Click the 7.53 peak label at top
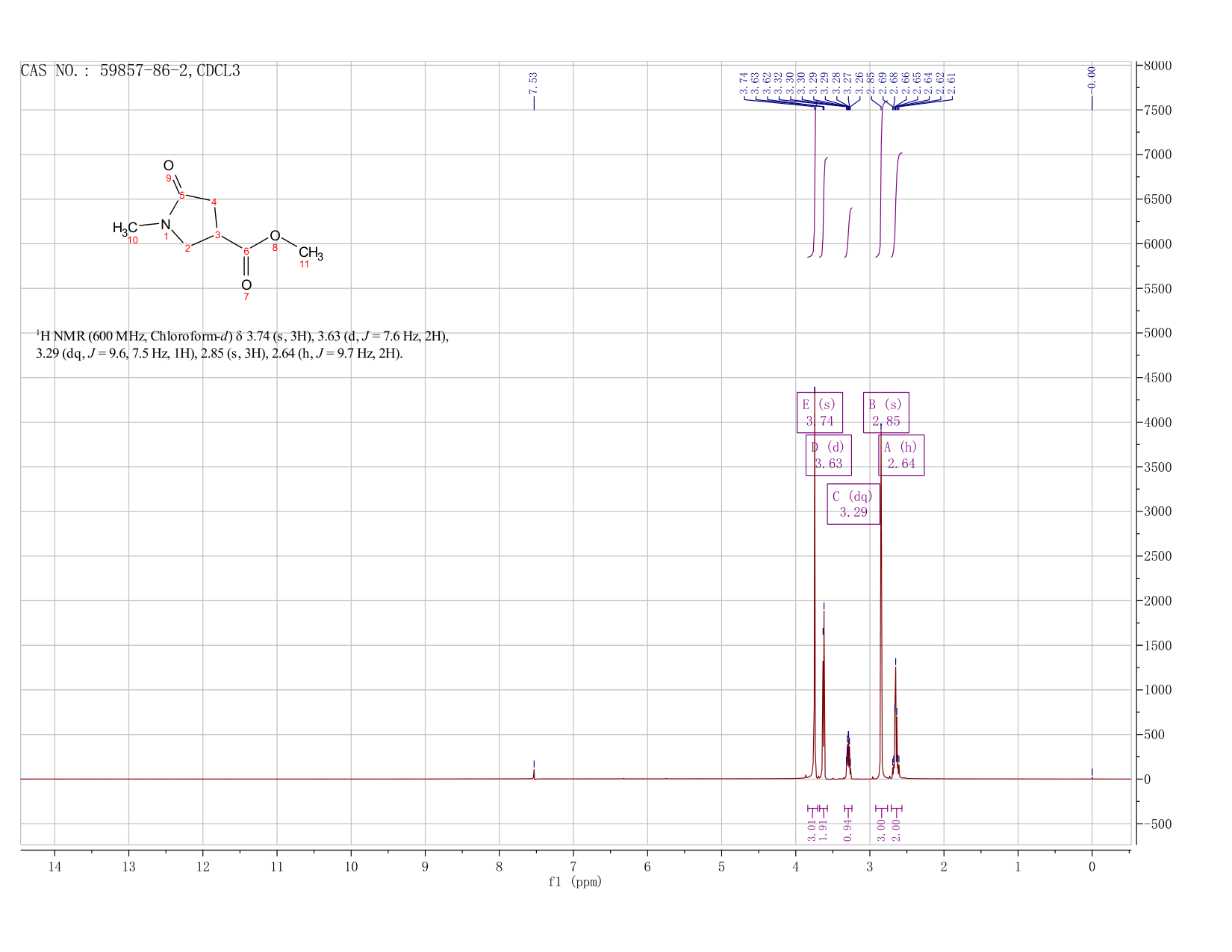Screen dimensions: 1232x952 click(x=533, y=83)
